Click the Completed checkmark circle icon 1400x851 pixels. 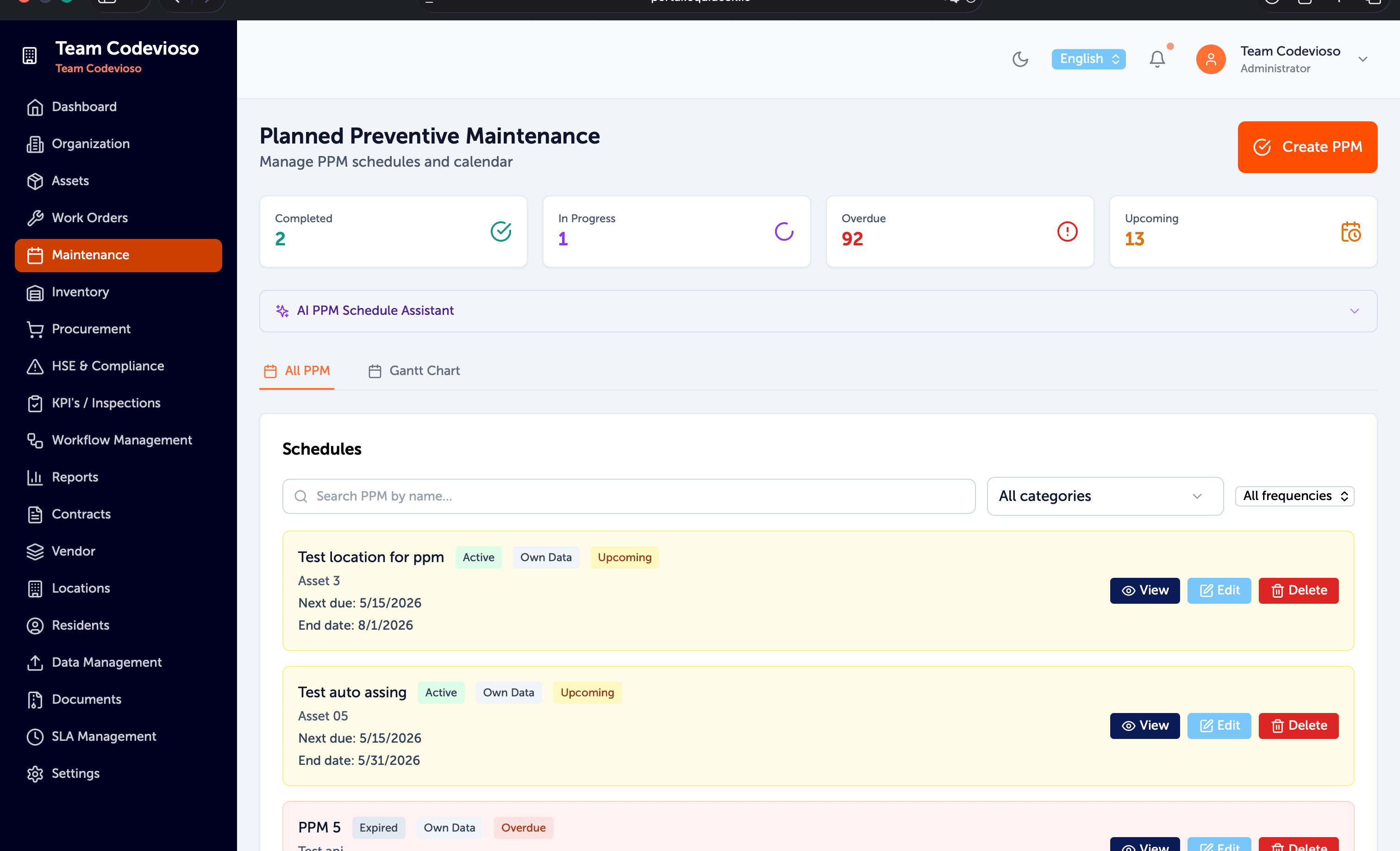[x=500, y=231]
